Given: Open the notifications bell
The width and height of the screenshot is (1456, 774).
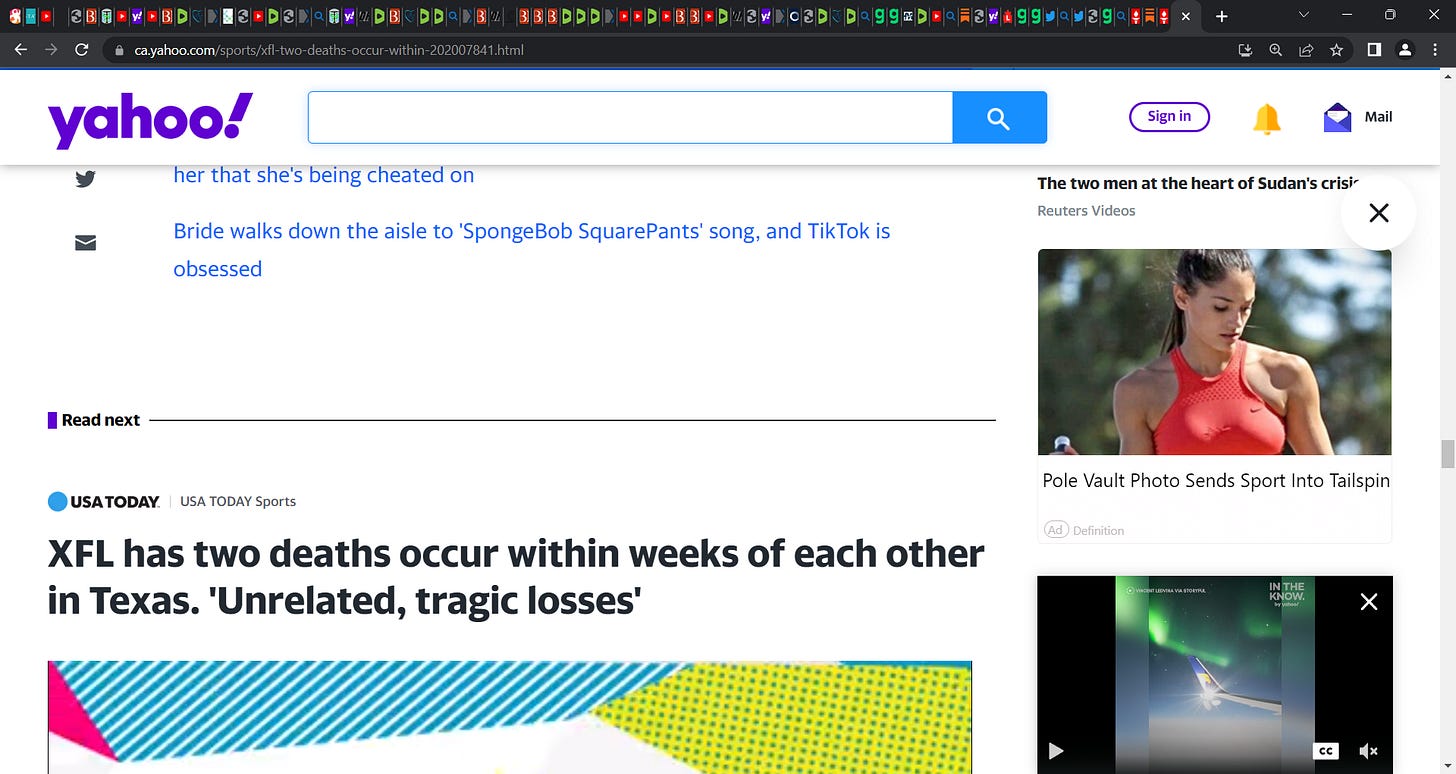Looking at the screenshot, I should 1266,118.
